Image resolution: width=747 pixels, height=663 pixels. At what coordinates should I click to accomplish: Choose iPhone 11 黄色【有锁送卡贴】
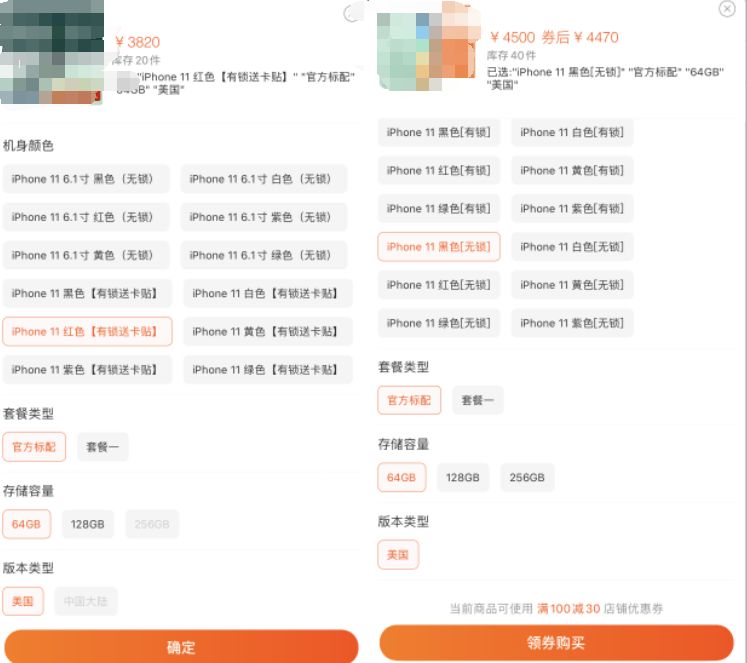(268, 332)
